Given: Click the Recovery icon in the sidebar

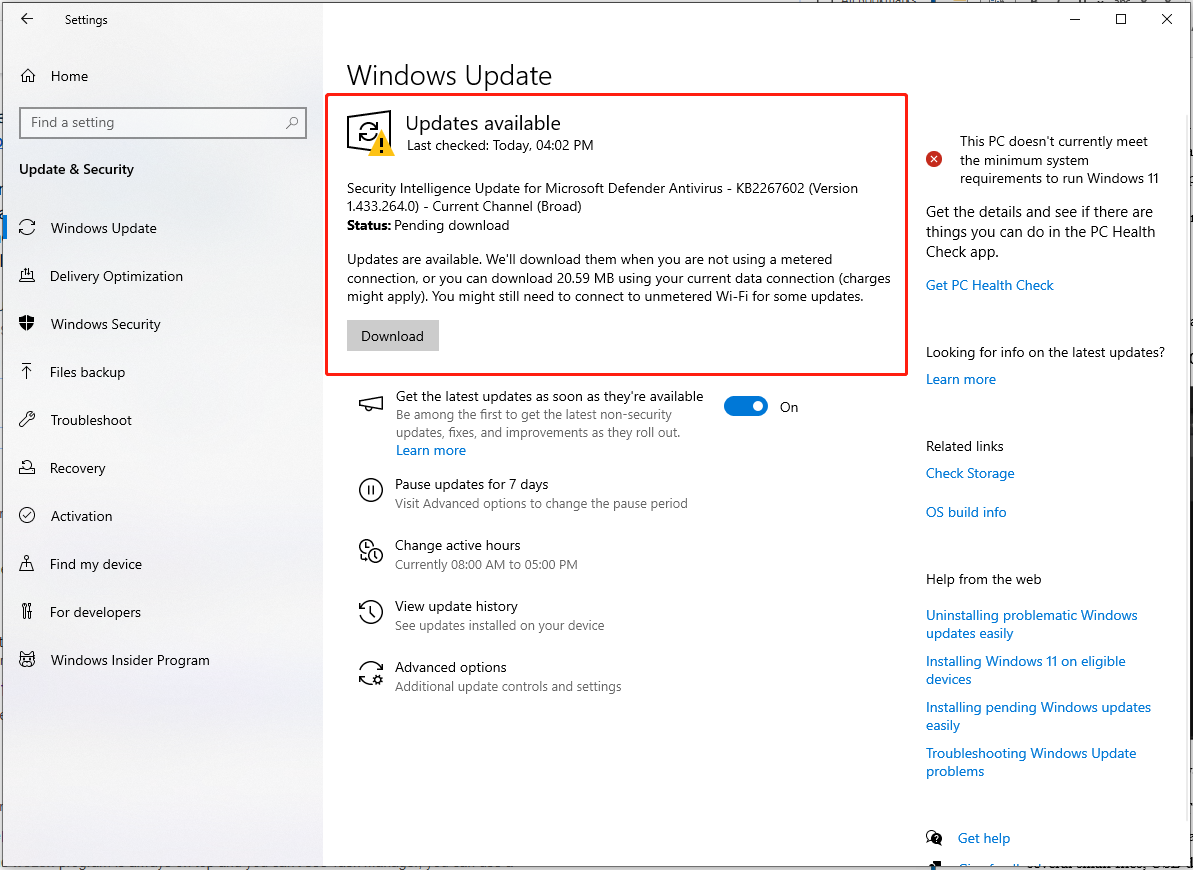Looking at the screenshot, I should point(28,468).
